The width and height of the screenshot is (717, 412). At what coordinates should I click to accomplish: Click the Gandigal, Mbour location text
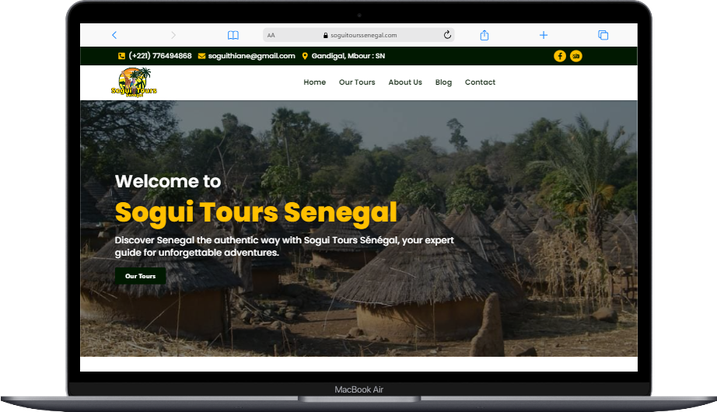(x=348, y=56)
